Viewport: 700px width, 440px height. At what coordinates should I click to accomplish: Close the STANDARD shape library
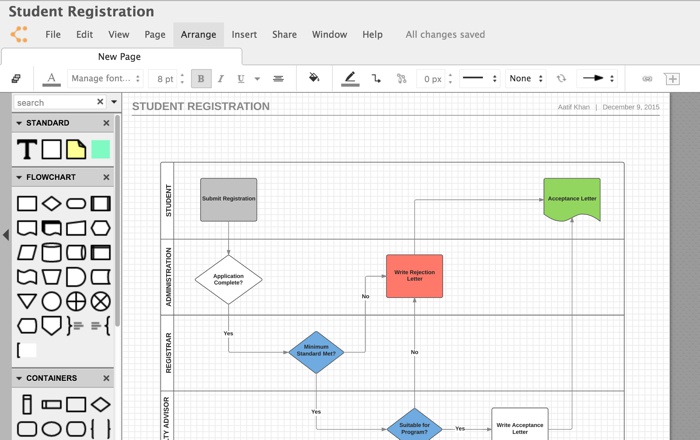click(106, 123)
